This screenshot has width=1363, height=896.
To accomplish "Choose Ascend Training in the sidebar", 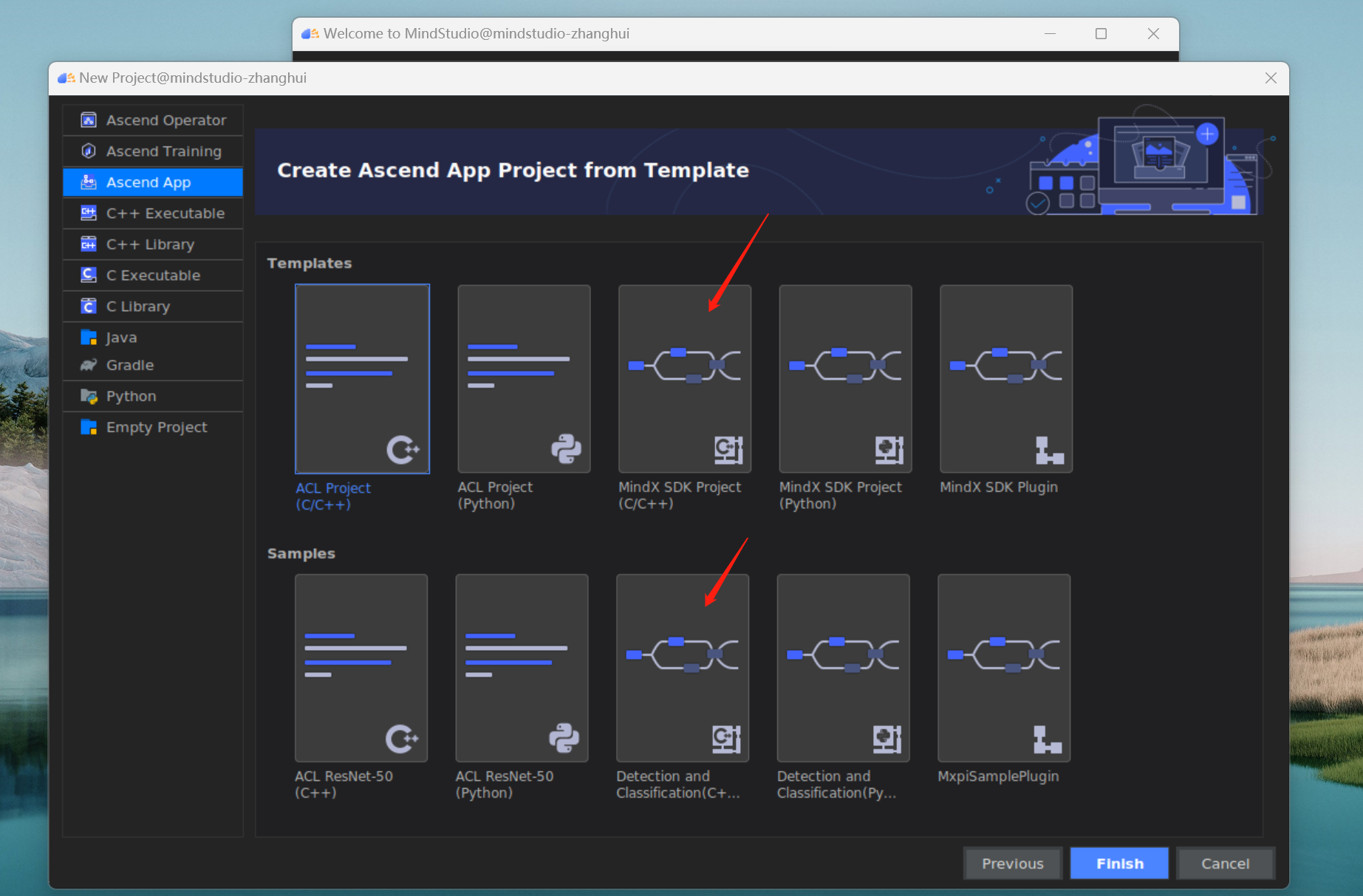I will coord(153,151).
